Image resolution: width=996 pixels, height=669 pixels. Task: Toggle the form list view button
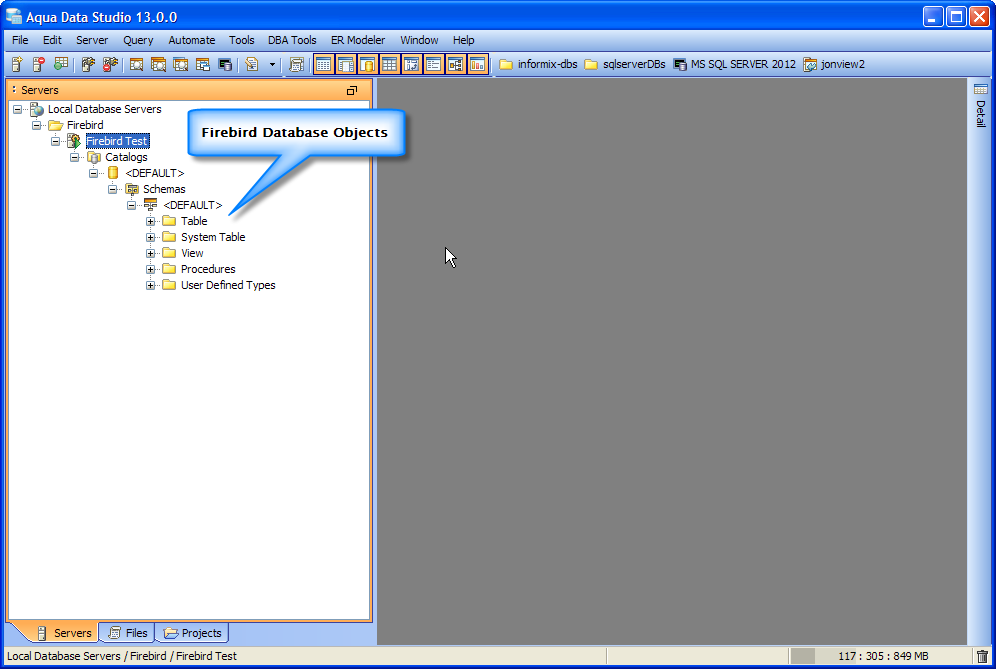point(433,64)
